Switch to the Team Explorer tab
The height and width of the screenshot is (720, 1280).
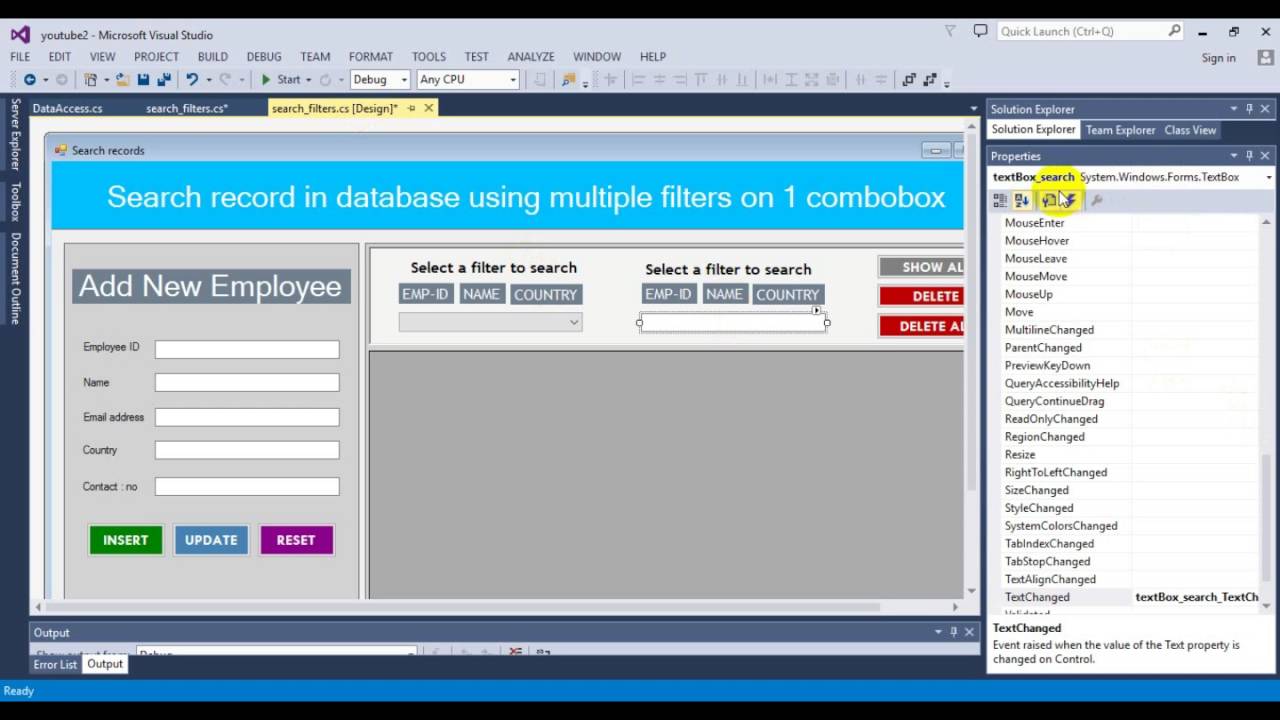click(1120, 130)
